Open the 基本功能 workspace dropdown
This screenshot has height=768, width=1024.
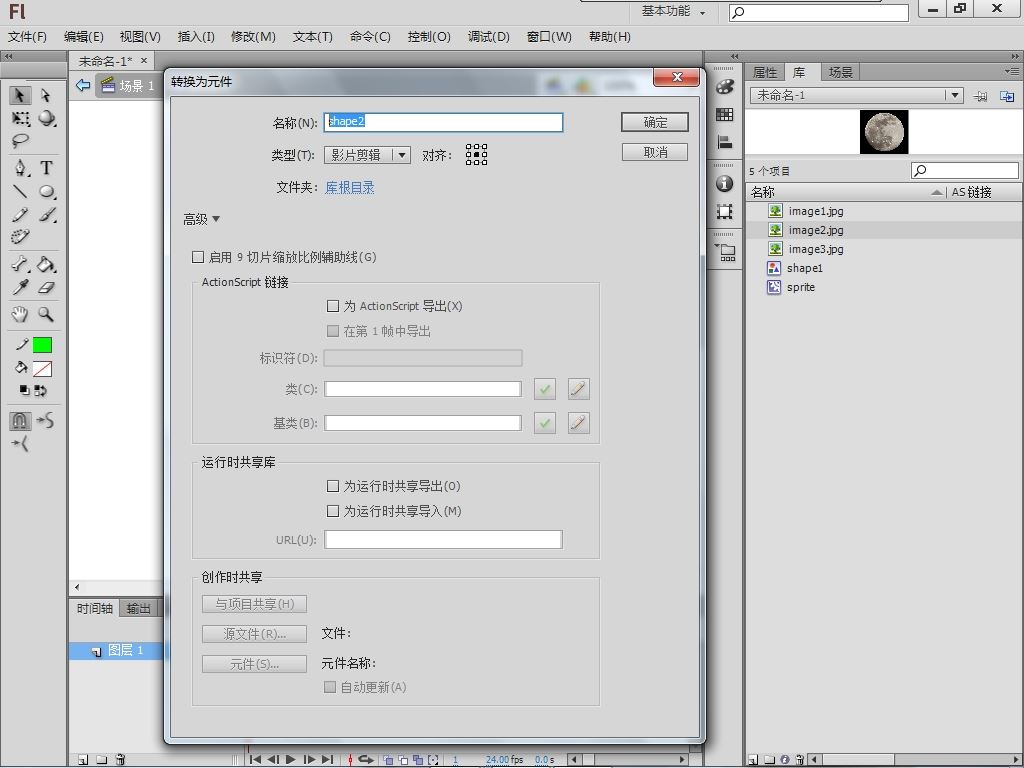[673, 11]
